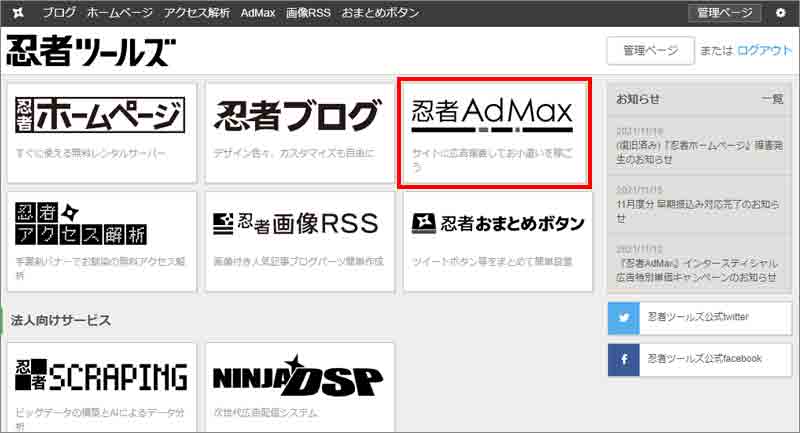Open the 一覧 link in お知らせ
Screen dimensions: 800x433
(772, 99)
